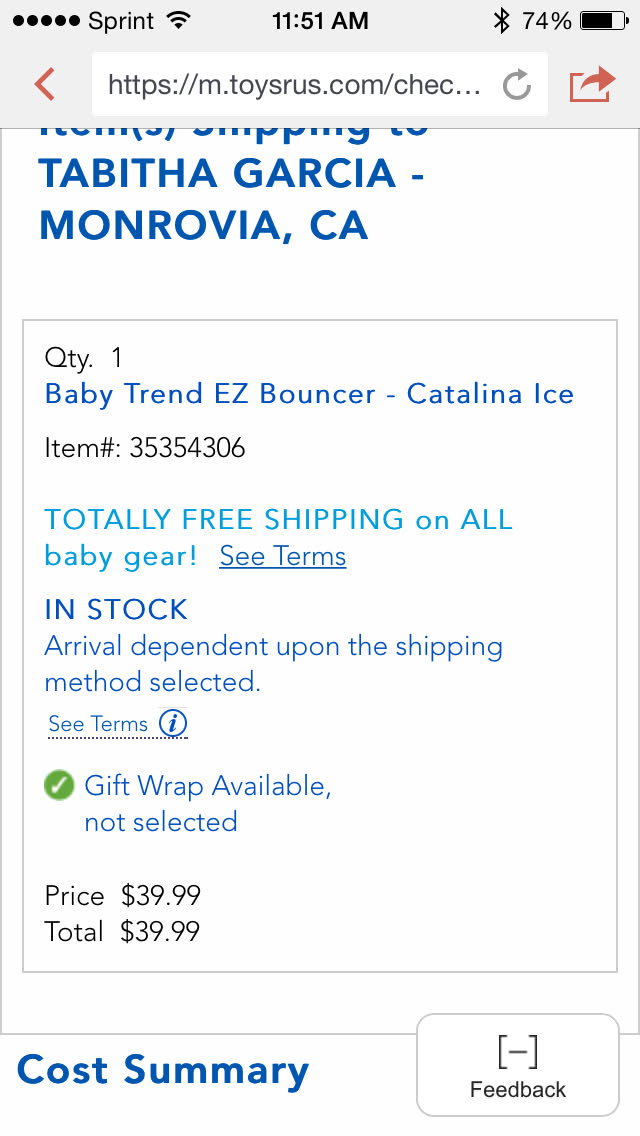
Task: Tap the Bluetooth icon in status bar
Action: [501, 20]
